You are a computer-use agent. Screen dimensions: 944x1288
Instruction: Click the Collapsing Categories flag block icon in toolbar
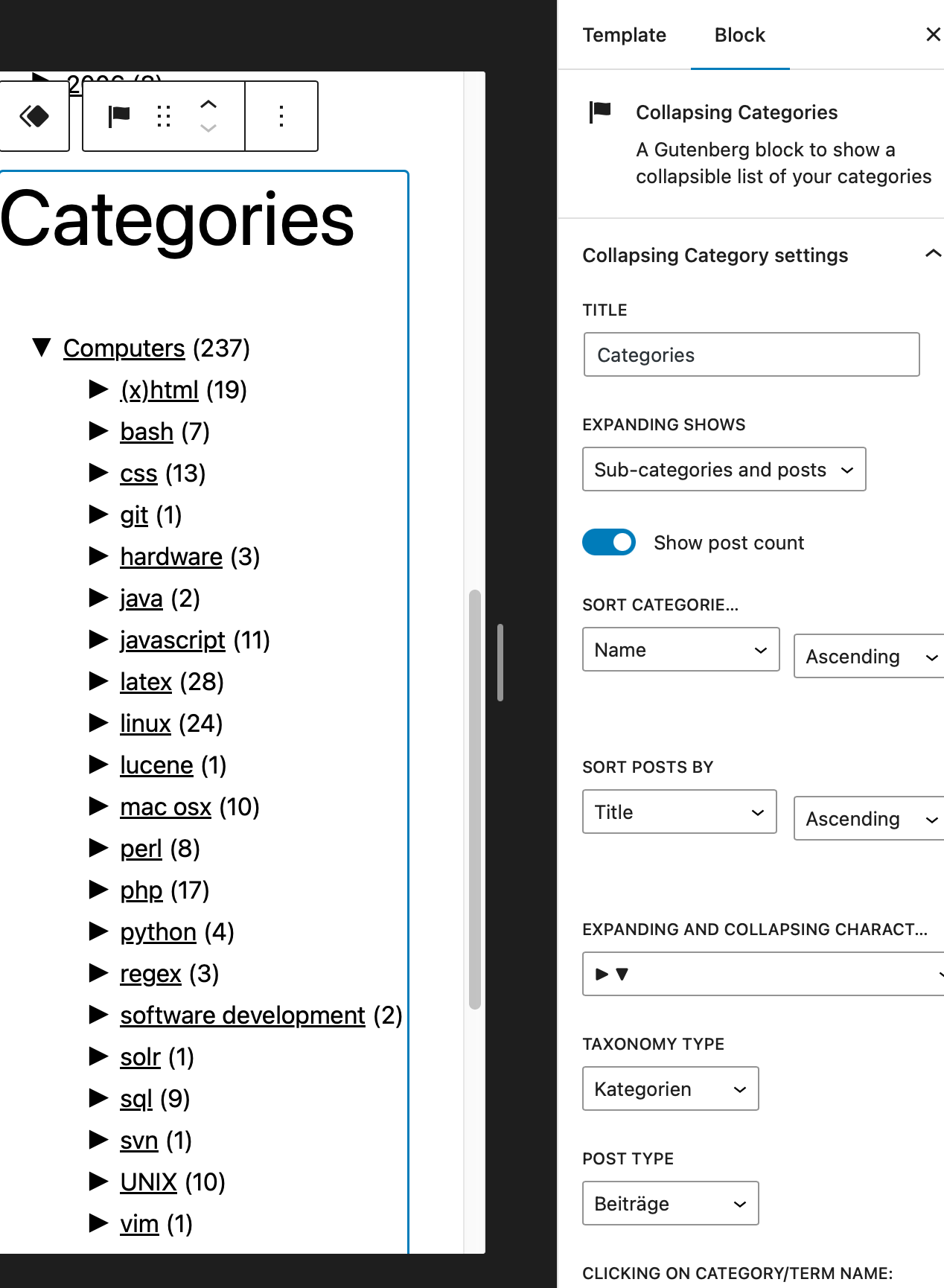pyautogui.click(x=119, y=116)
